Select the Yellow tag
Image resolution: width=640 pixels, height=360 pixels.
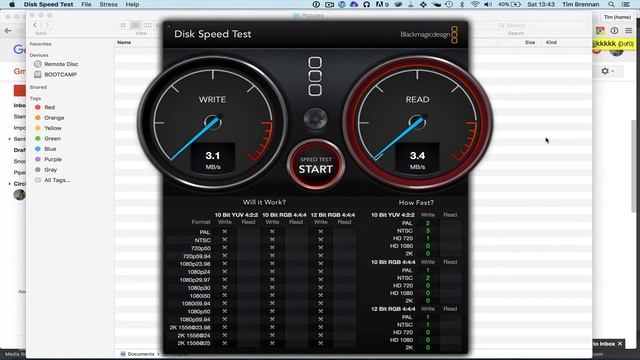point(48,128)
